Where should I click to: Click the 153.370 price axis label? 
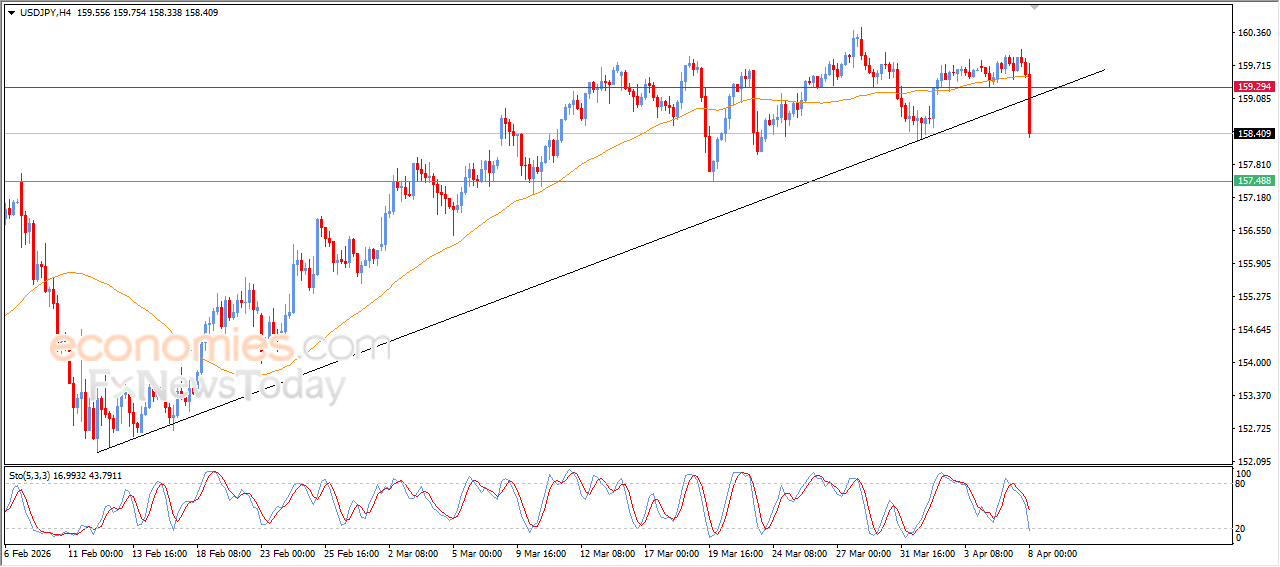[x=1253, y=396]
